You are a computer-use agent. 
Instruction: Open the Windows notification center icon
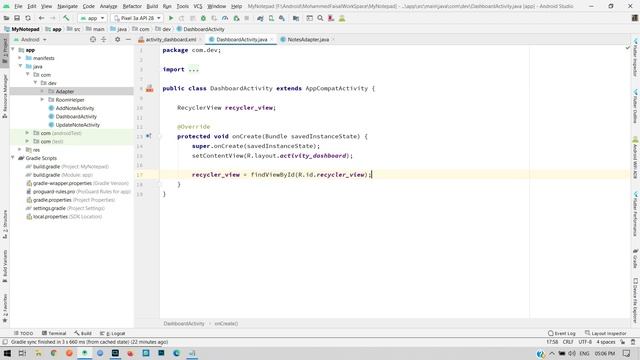pos(627,353)
